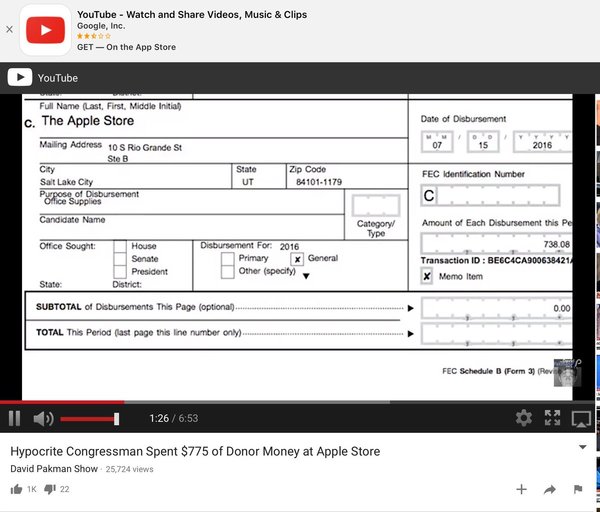Click the channel watermark in video corner
600x512 pixels.
click(x=567, y=373)
